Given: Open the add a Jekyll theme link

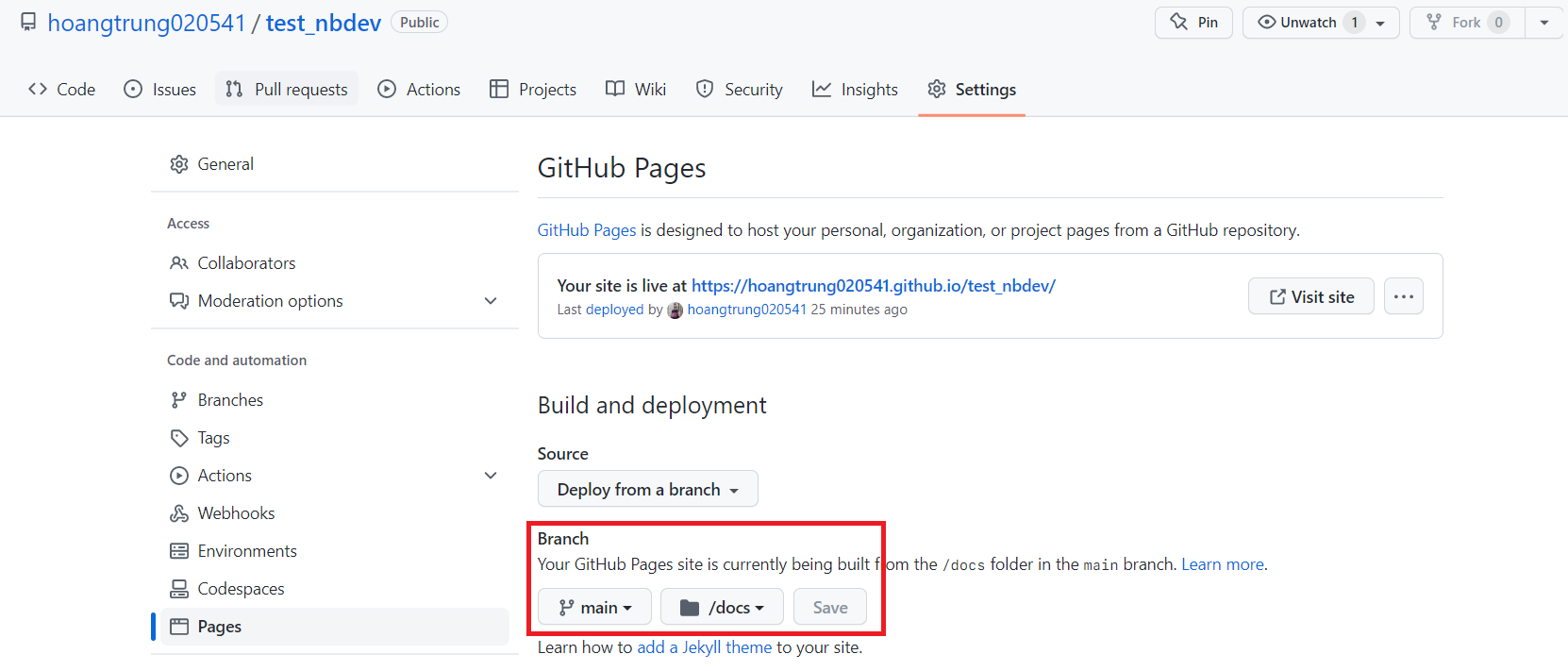Looking at the screenshot, I should [705, 647].
